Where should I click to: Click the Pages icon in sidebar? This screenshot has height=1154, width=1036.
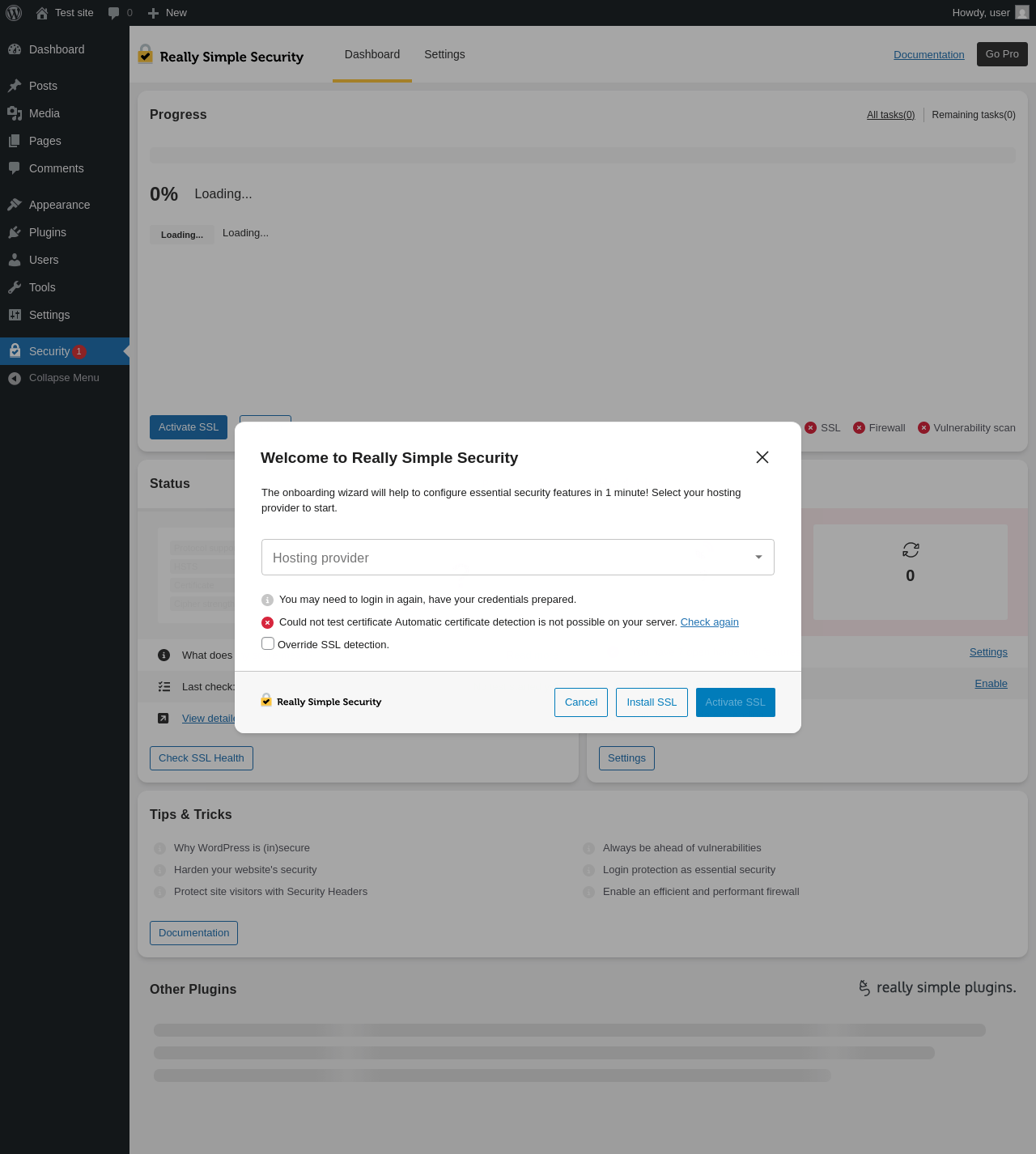tap(15, 141)
